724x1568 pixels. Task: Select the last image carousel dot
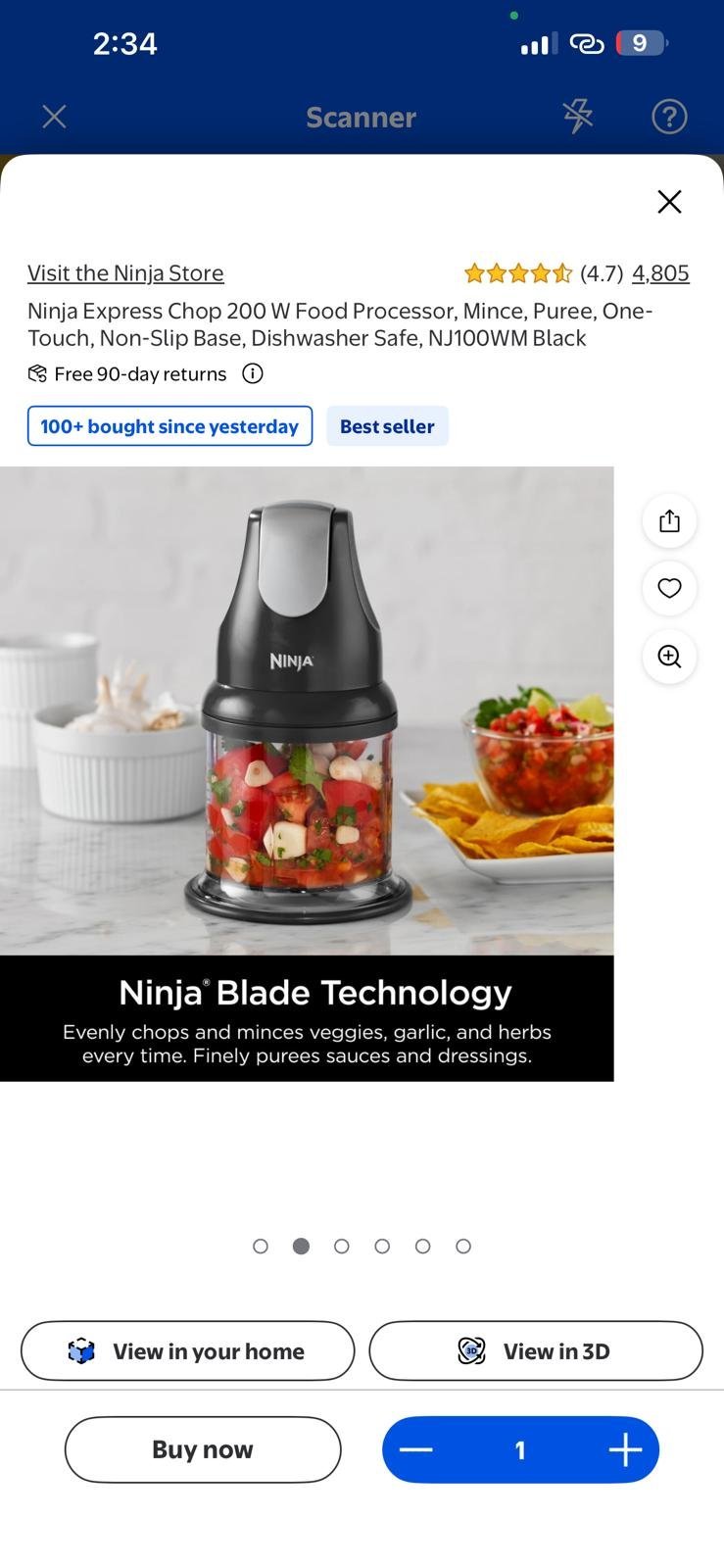[463, 1246]
